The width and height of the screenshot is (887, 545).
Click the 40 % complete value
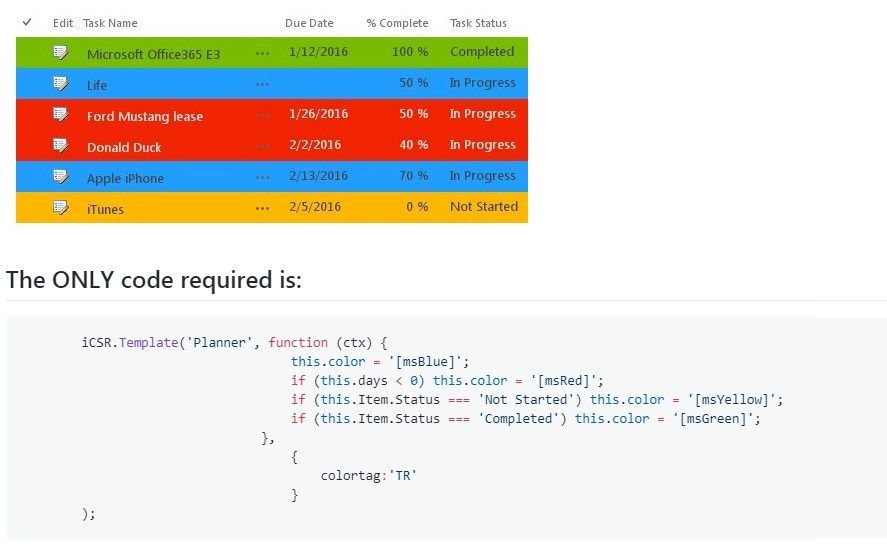click(414, 145)
